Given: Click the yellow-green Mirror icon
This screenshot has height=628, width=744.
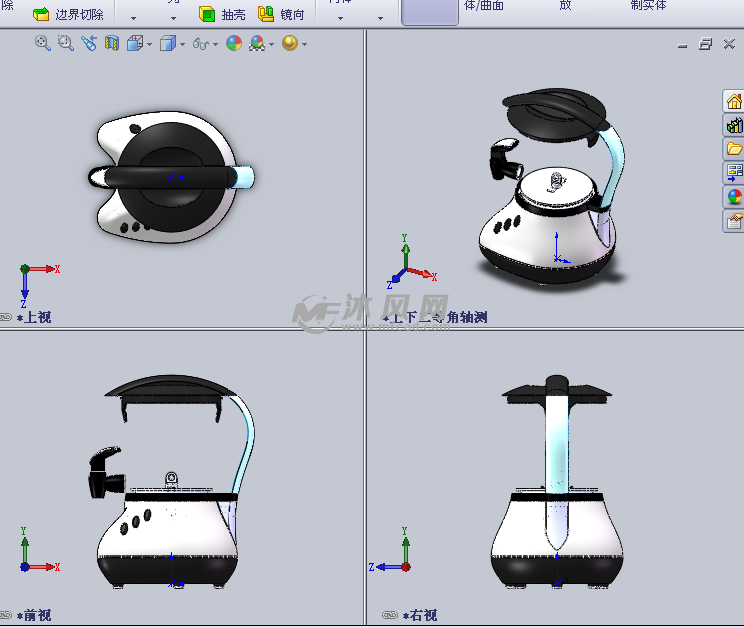Looking at the screenshot, I should (x=266, y=14).
